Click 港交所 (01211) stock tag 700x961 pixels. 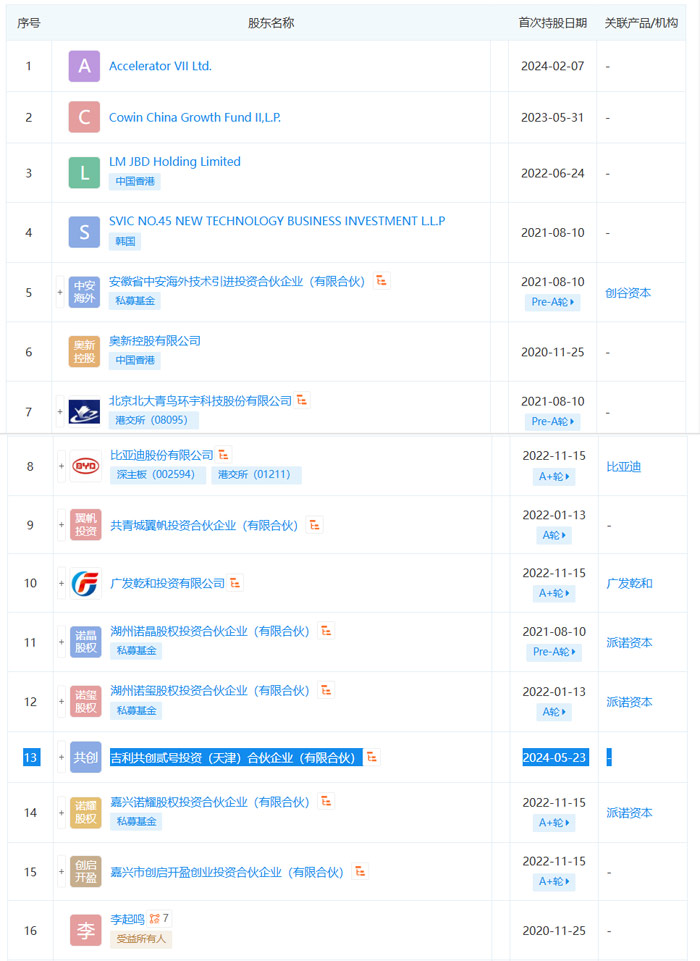pos(256,474)
